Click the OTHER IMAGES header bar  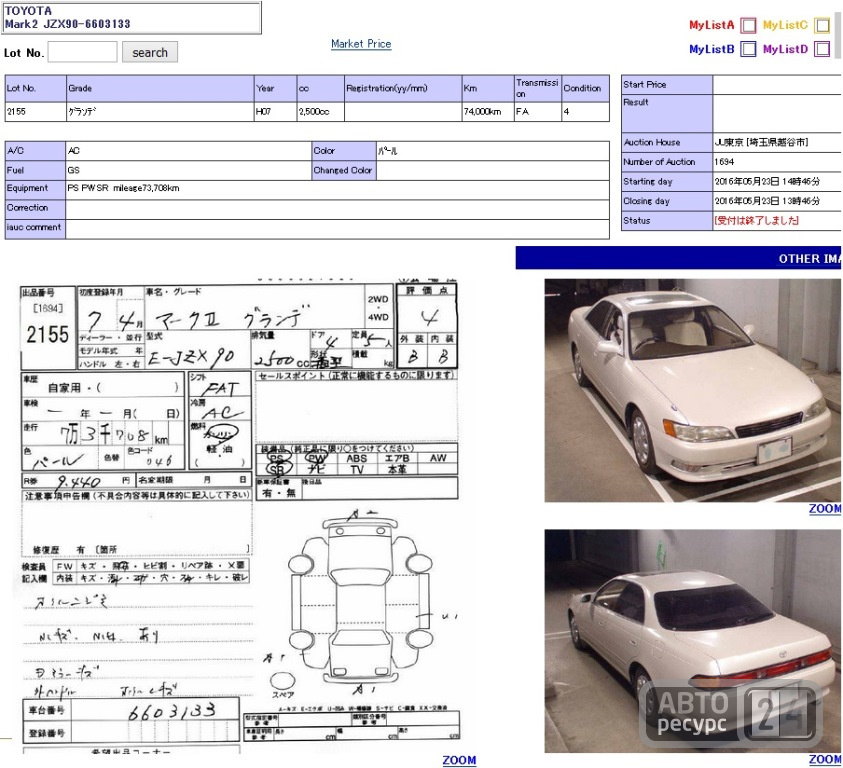click(x=678, y=258)
